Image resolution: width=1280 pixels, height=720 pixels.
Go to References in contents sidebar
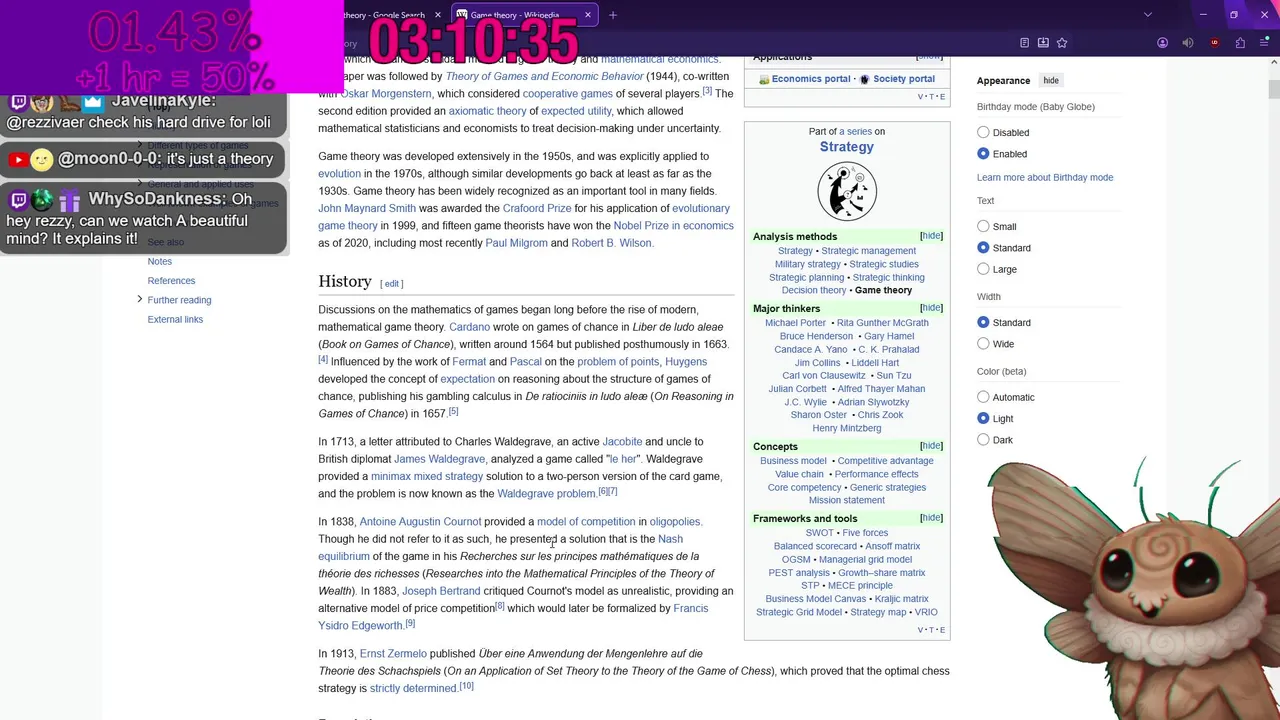(x=171, y=281)
